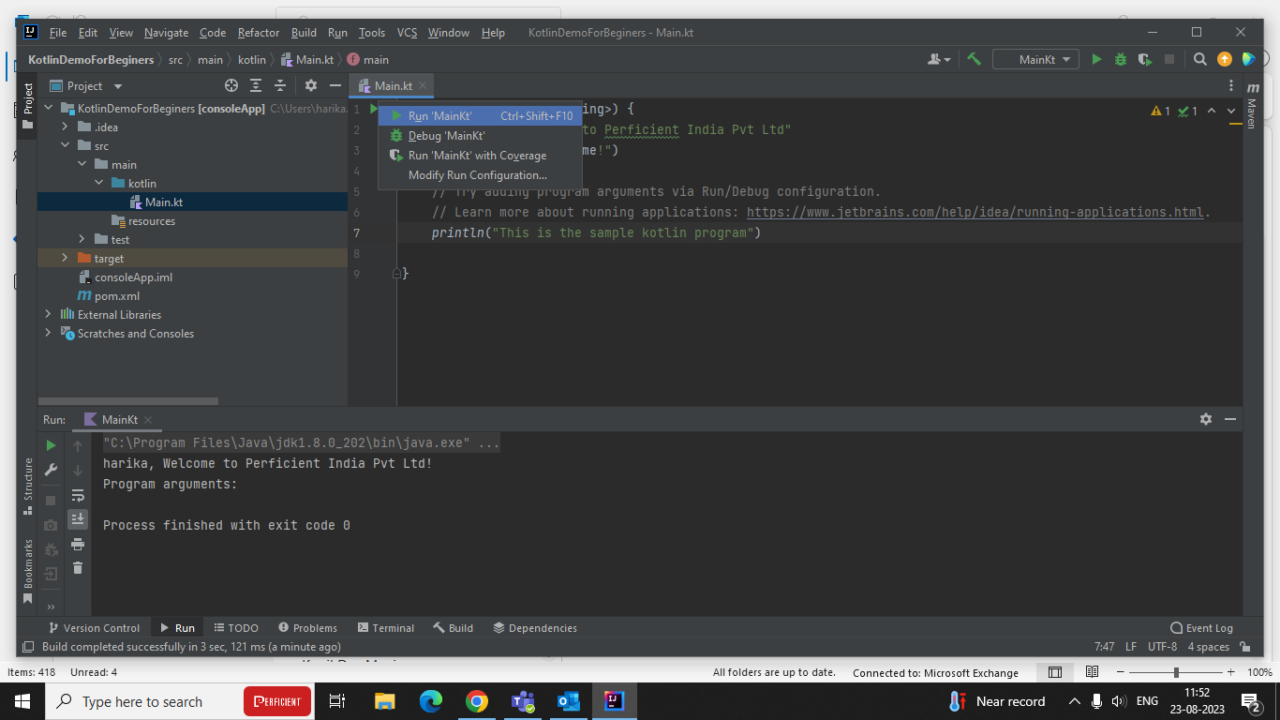Rerun the program from Run panel
The height and width of the screenshot is (720, 1280).
coord(50,444)
